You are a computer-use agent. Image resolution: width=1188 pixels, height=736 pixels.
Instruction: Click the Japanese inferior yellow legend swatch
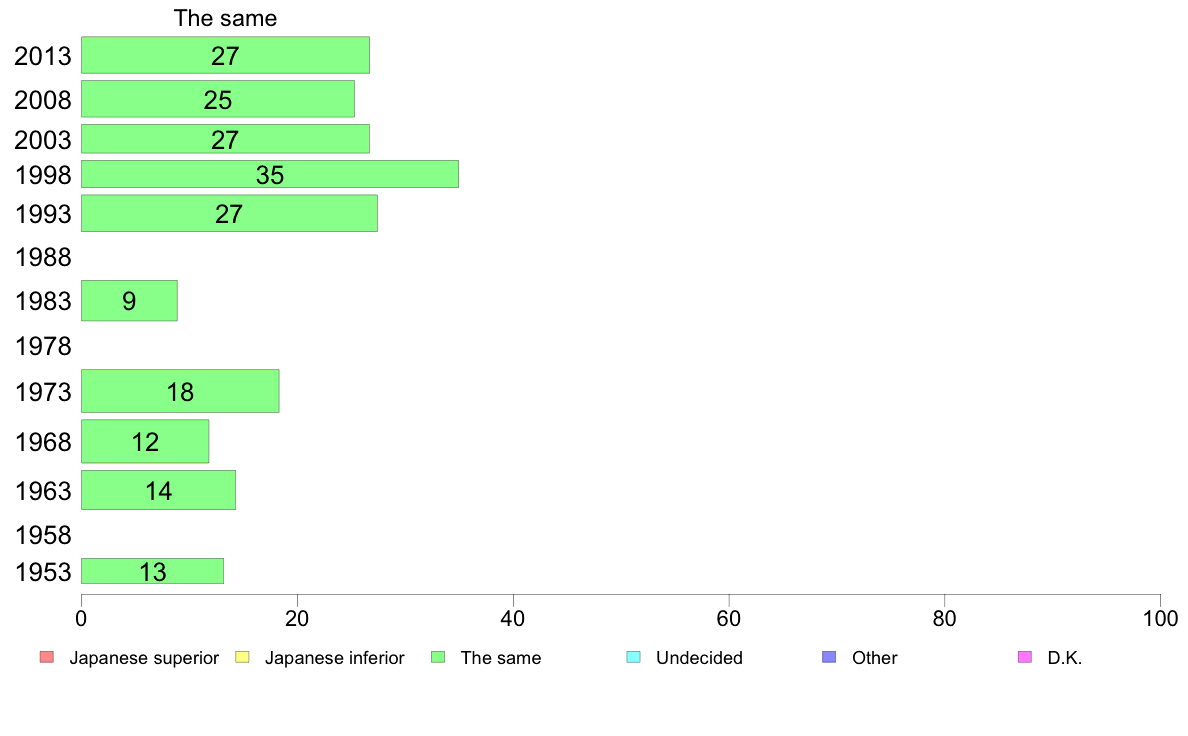(242, 657)
